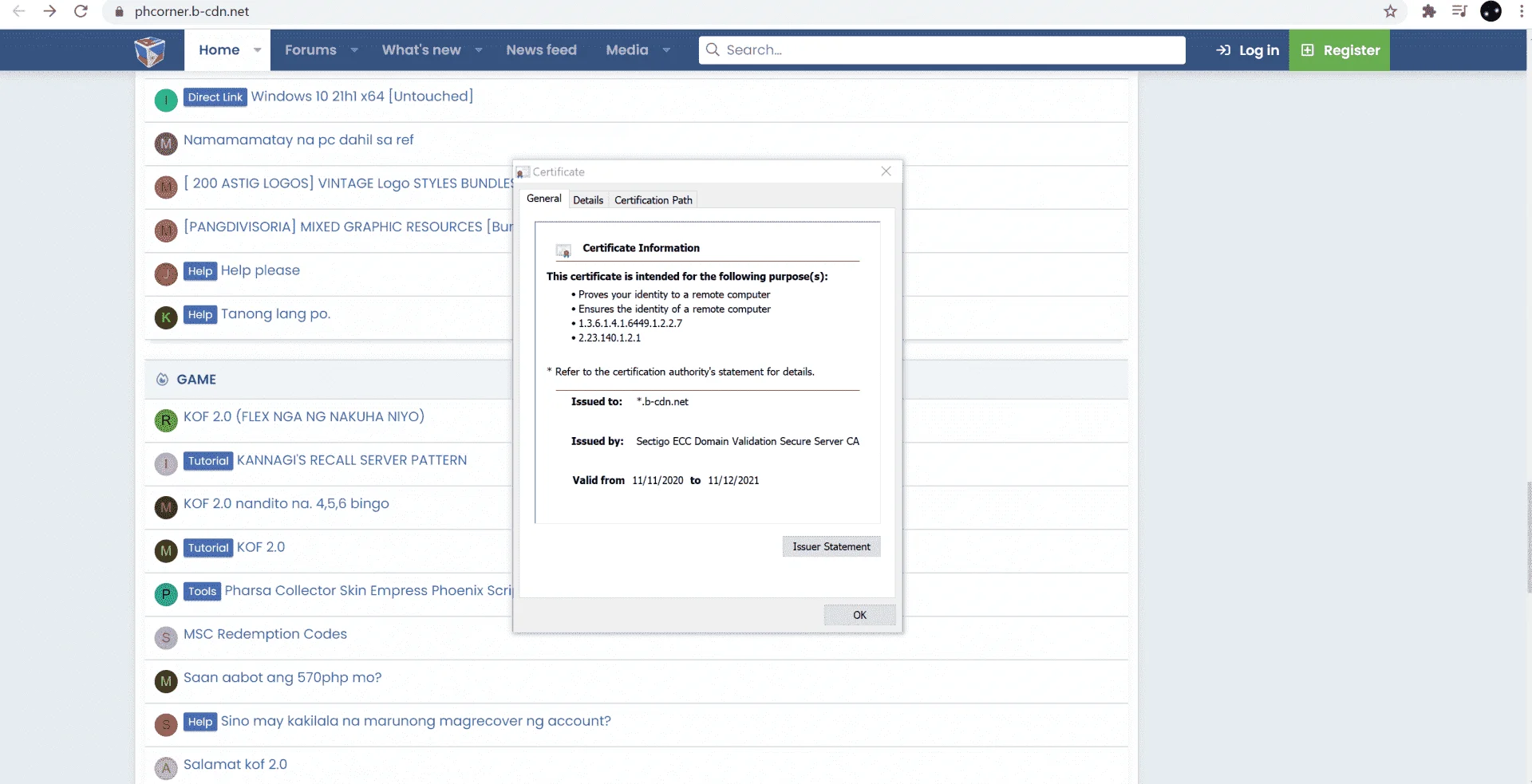Open the Media navigation item
The image size is (1532, 784).
coord(627,50)
